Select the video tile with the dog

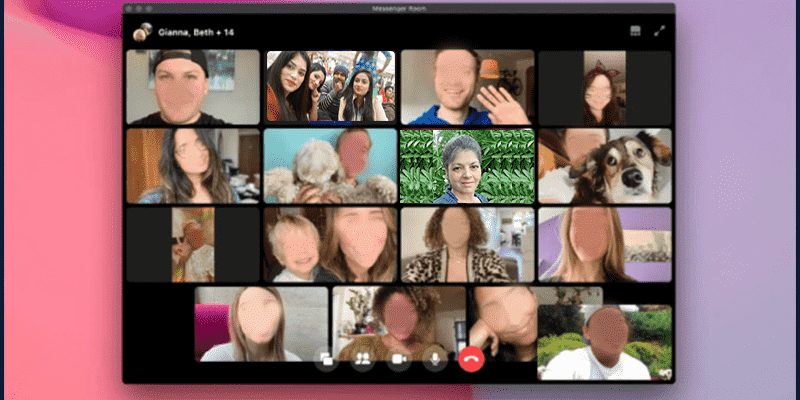click(605, 166)
